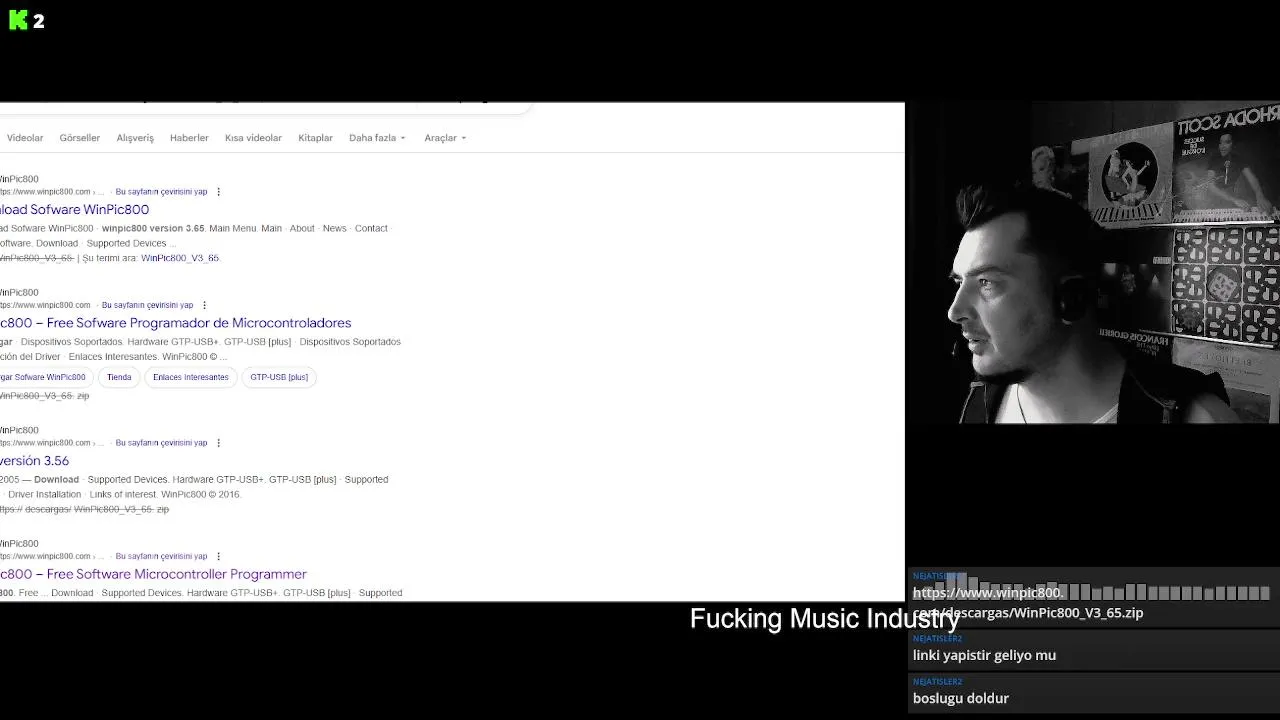Switch to the Kısa videolar tab
This screenshot has height=720, width=1280.
[253, 138]
